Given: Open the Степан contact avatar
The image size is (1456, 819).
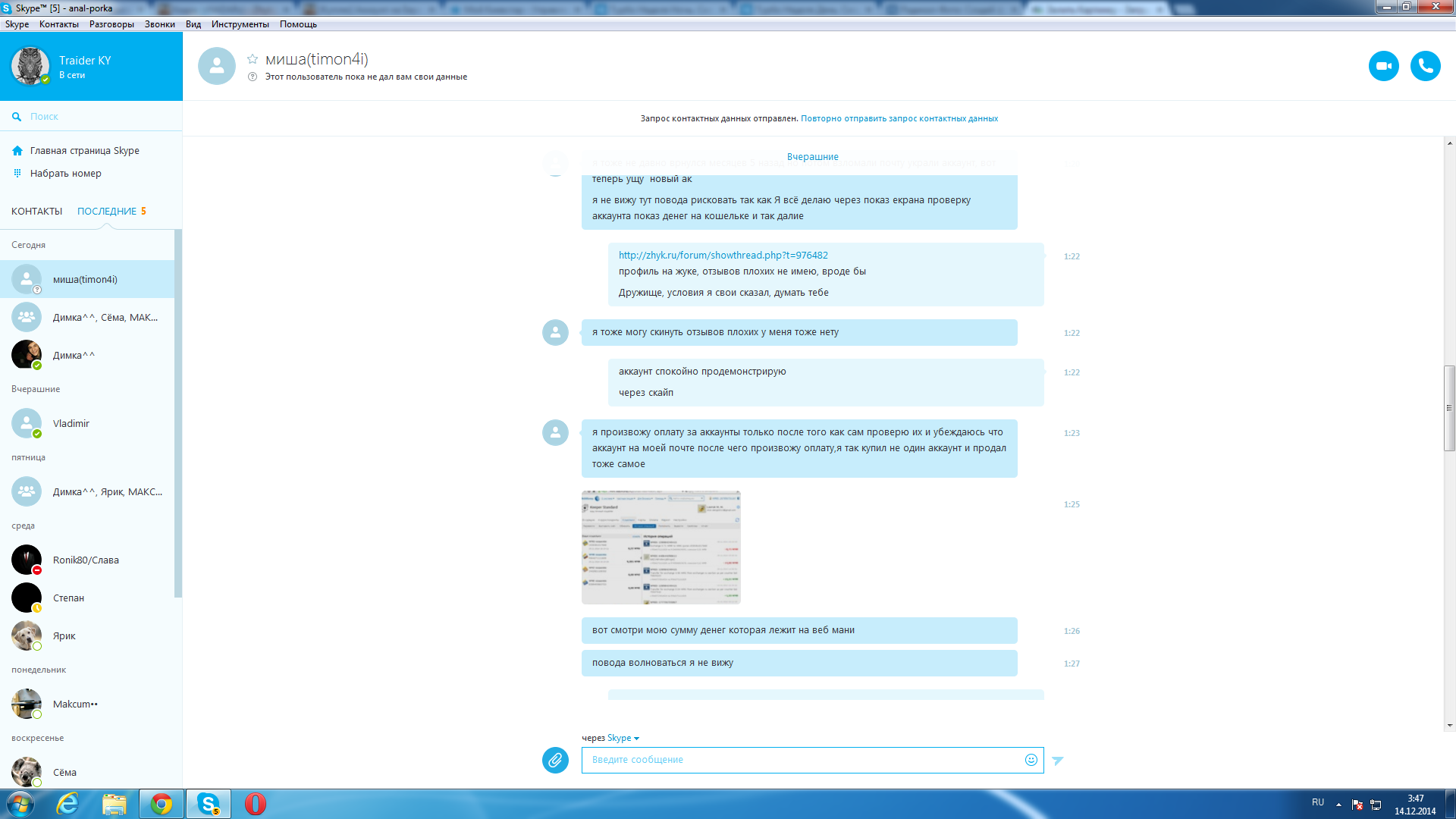Looking at the screenshot, I should pos(27,598).
